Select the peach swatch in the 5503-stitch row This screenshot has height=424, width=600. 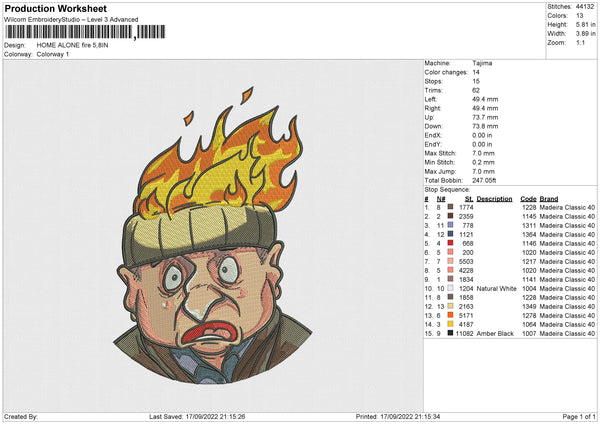click(450, 261)
